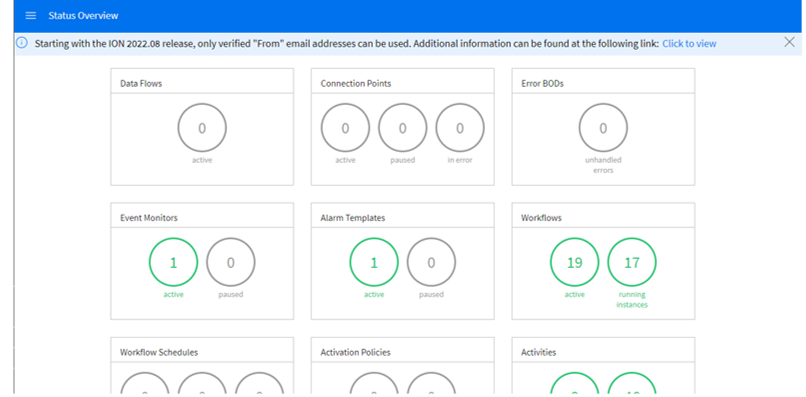806x397 pixels.
Task: Open the 'Click to view' link
Action: click(689, 44)
